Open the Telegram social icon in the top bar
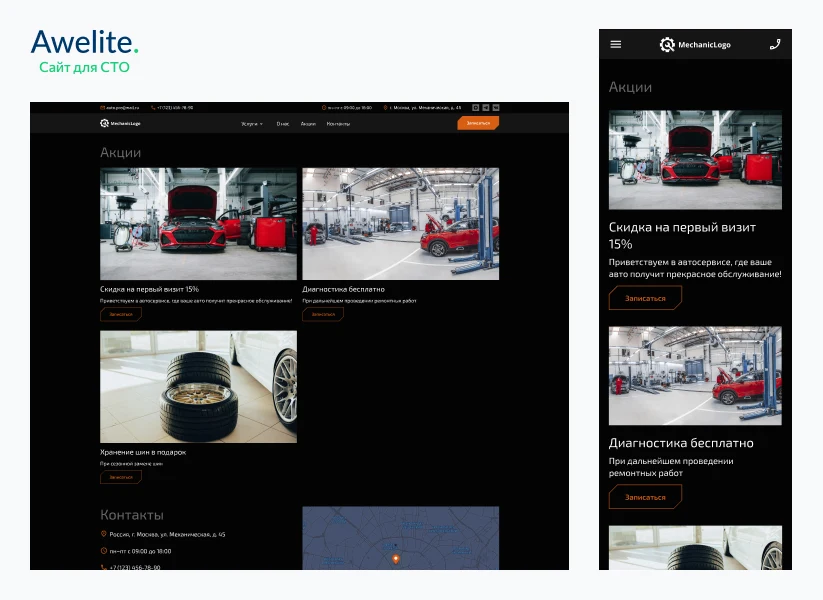The width and height of the screenshot is (823, 600). (x=486, y=108)
